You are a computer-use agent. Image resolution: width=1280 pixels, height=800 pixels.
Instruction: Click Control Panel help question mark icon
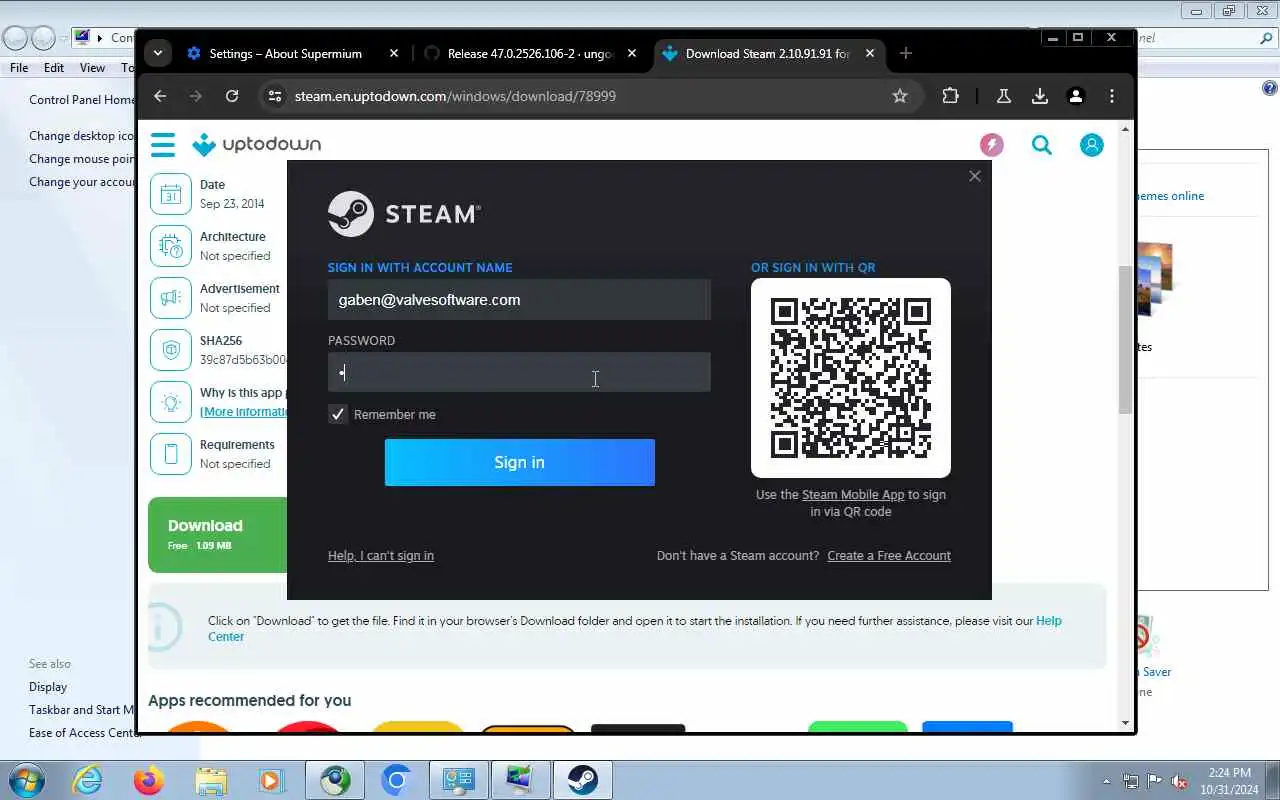(x=1270, y=88)
